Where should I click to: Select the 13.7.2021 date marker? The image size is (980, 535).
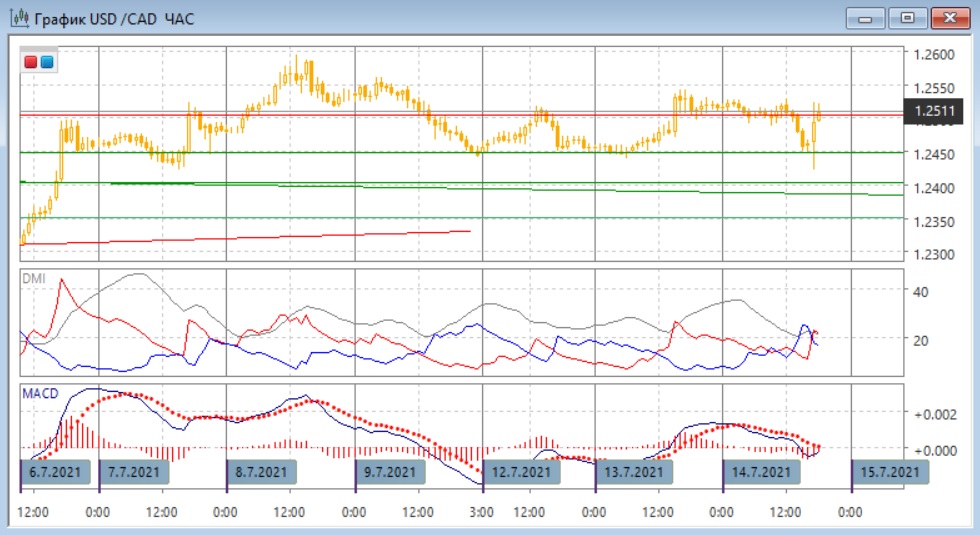click(x=634, y=471)
